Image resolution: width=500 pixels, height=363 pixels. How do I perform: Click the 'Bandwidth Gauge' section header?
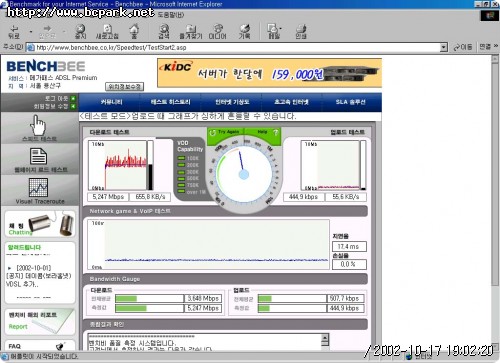(x=225, y=279)
